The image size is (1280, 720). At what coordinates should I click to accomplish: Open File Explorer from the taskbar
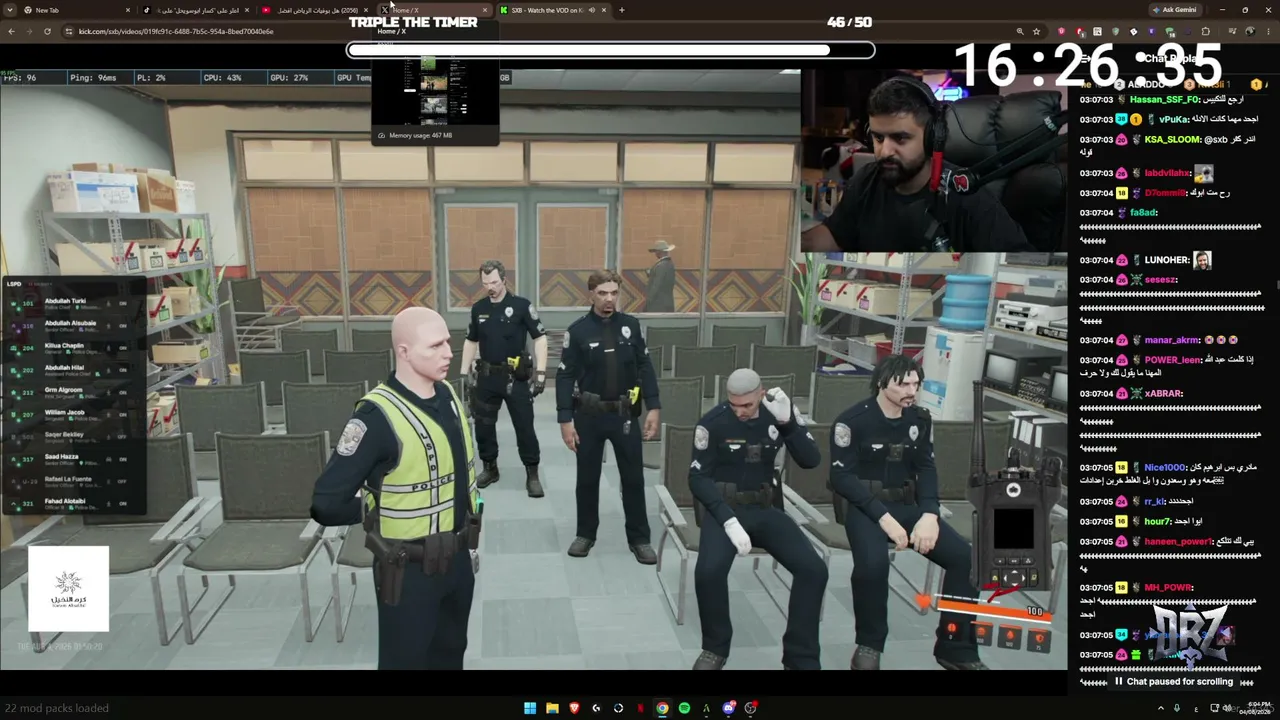pos(552,708)
